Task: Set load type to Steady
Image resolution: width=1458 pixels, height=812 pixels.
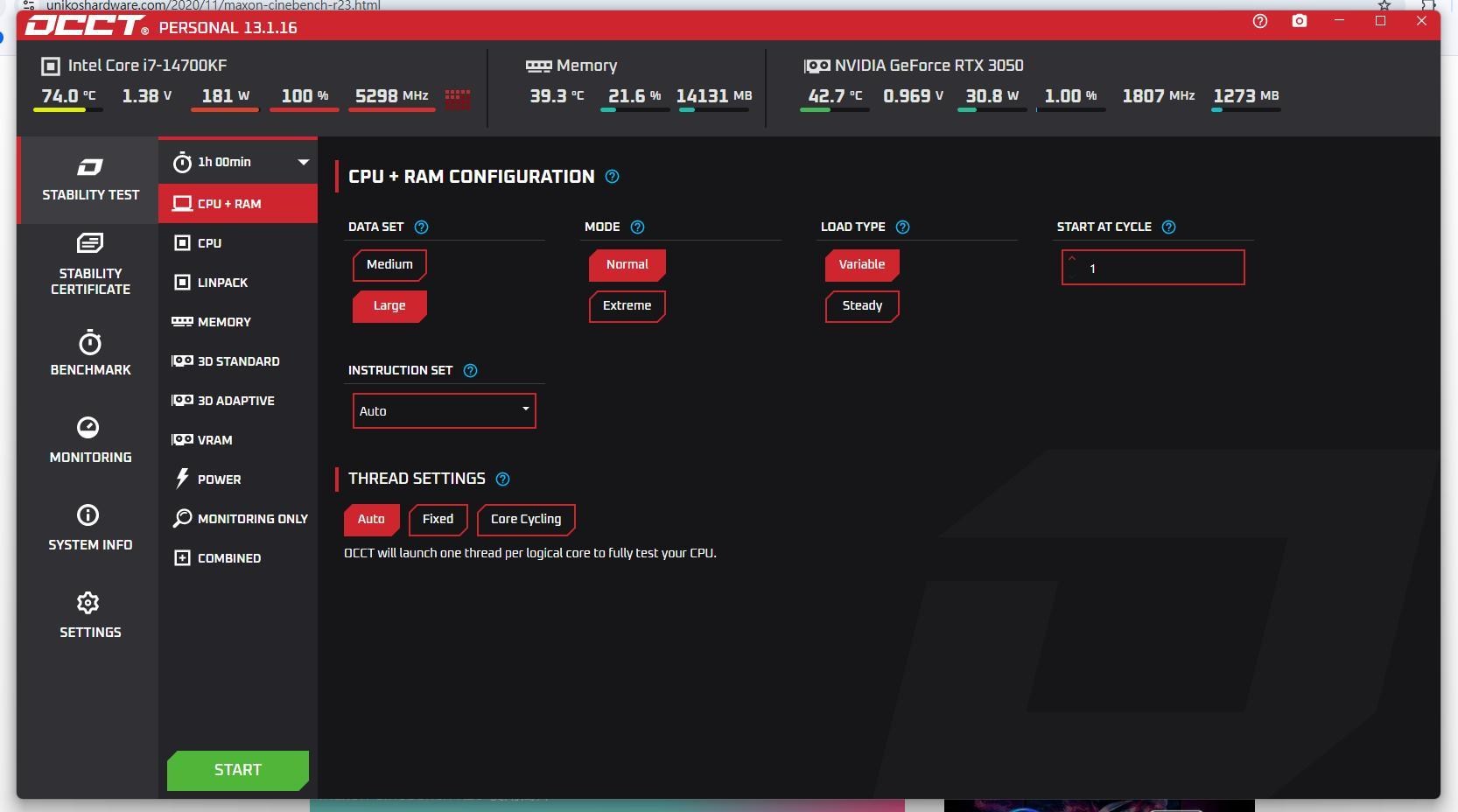Action: coord(862,306)
